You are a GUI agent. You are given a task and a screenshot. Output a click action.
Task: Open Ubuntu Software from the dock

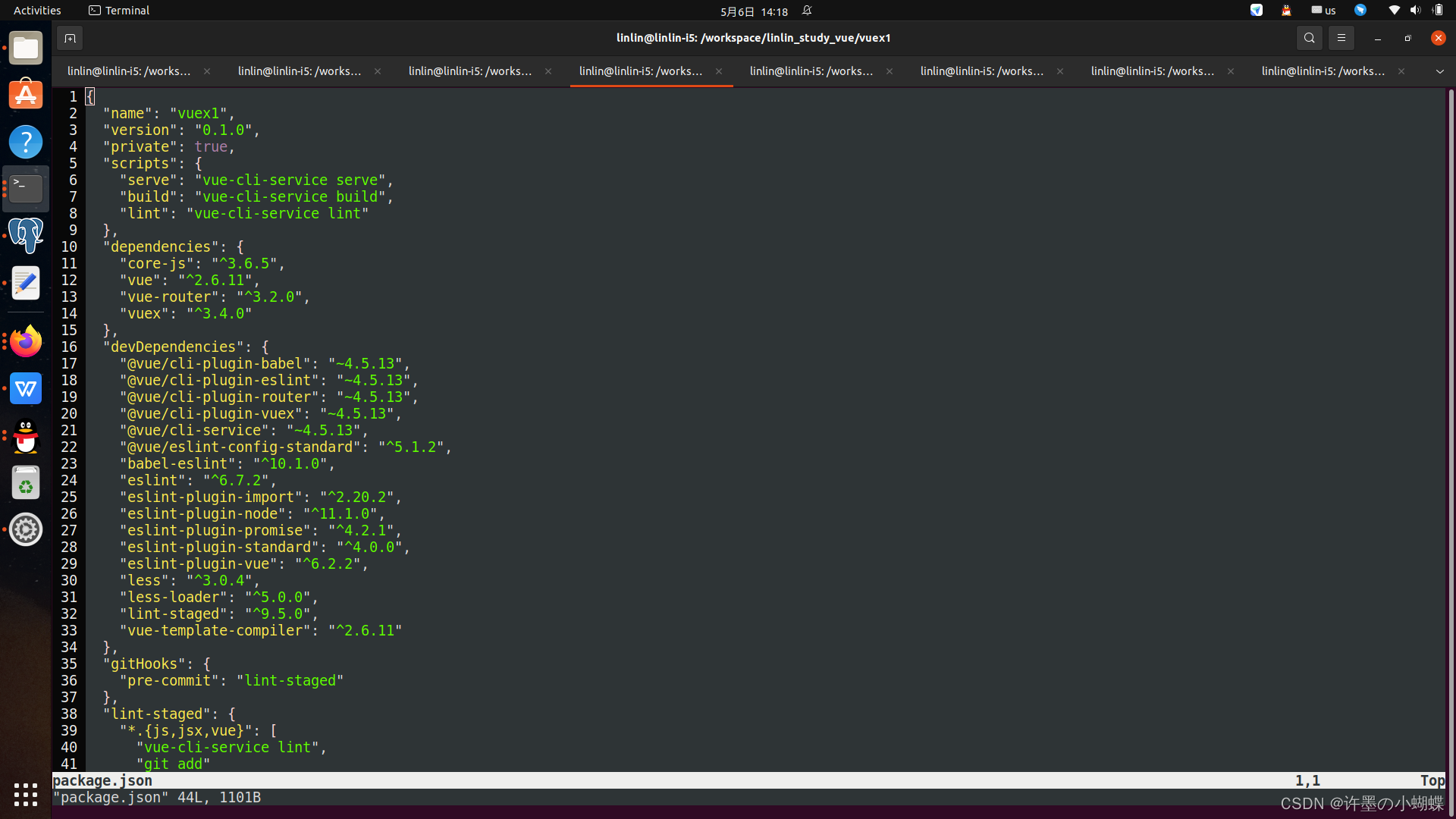click(x=26, y=94)
